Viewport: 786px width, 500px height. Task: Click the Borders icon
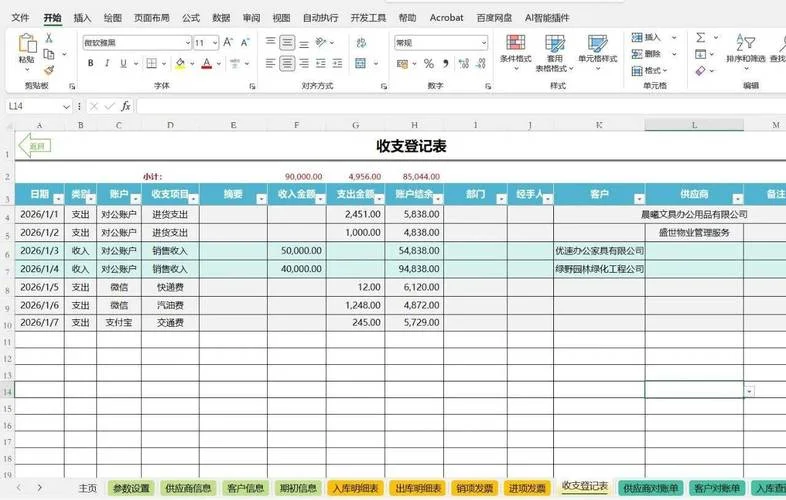pos(151,64)
